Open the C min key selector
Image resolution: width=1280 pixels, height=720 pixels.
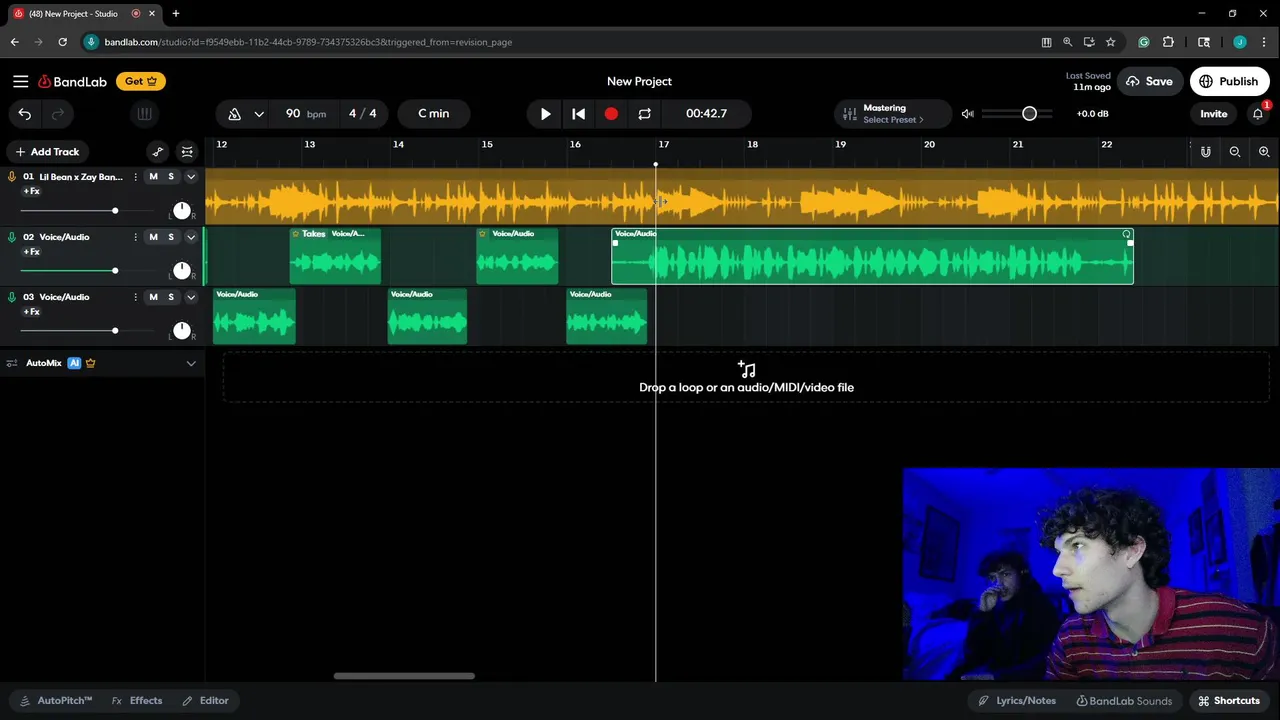[x=433, y=114]
